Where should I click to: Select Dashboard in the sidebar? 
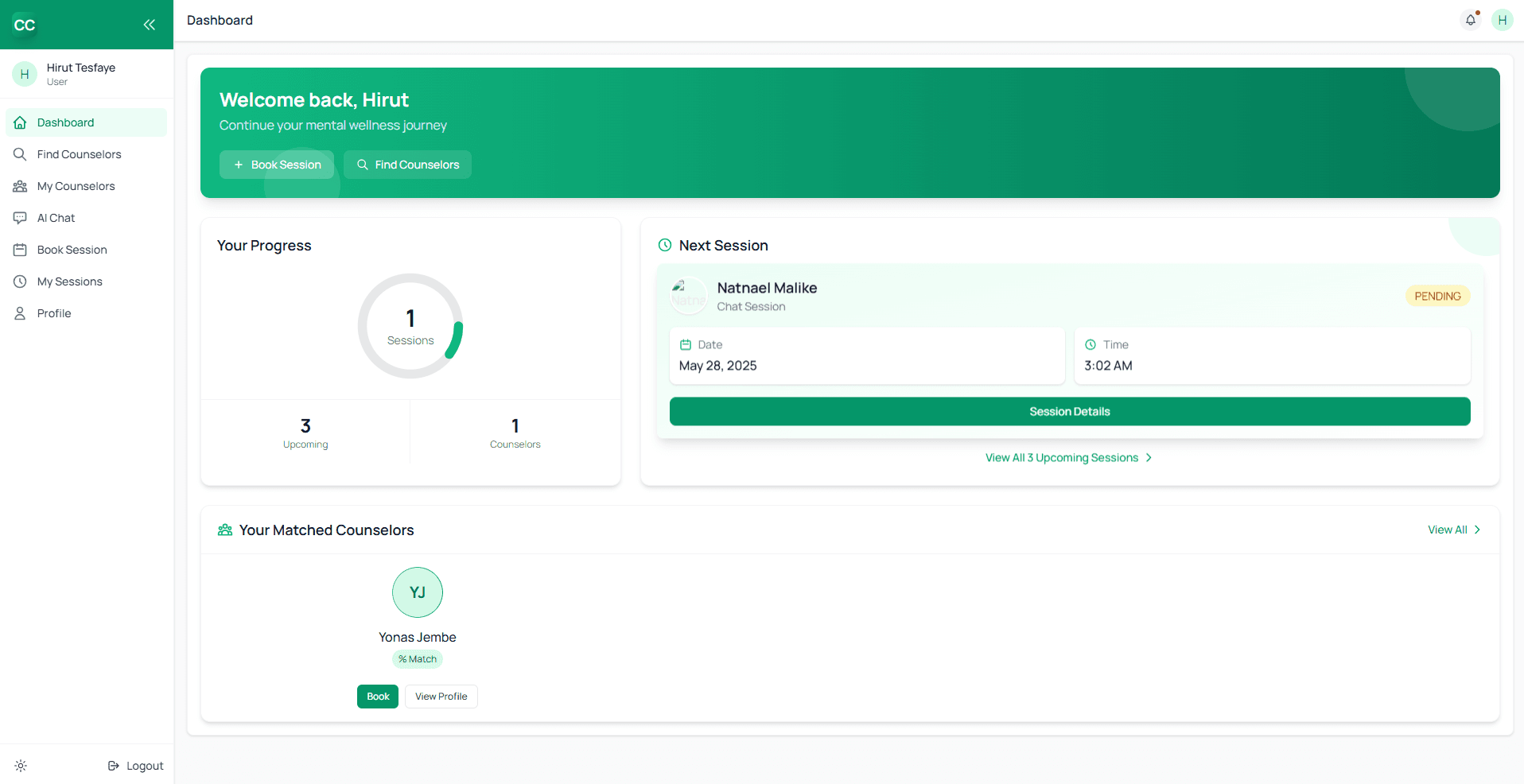(65, 122)
